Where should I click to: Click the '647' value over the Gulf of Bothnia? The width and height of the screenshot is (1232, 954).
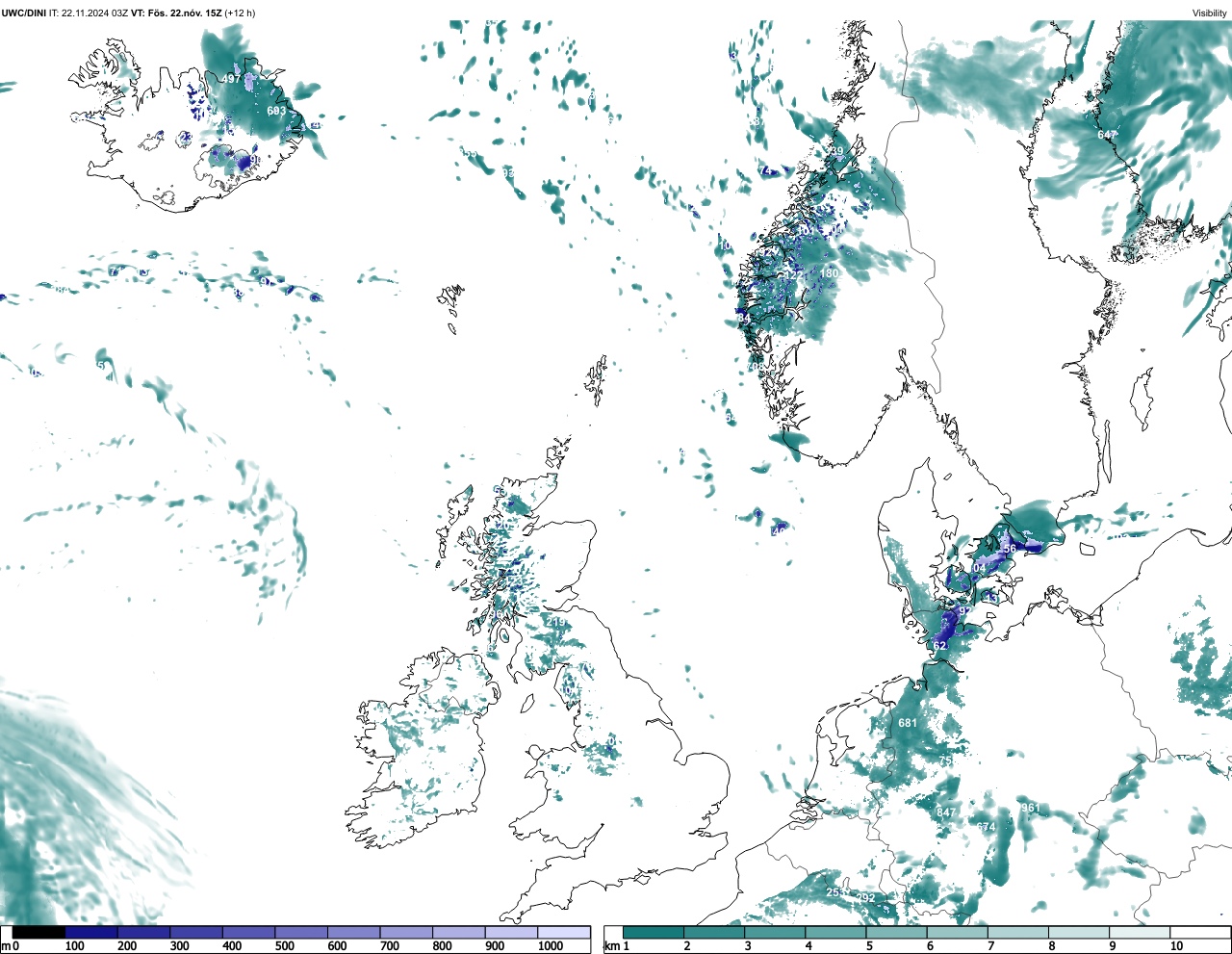click(x=1107, y=136)
